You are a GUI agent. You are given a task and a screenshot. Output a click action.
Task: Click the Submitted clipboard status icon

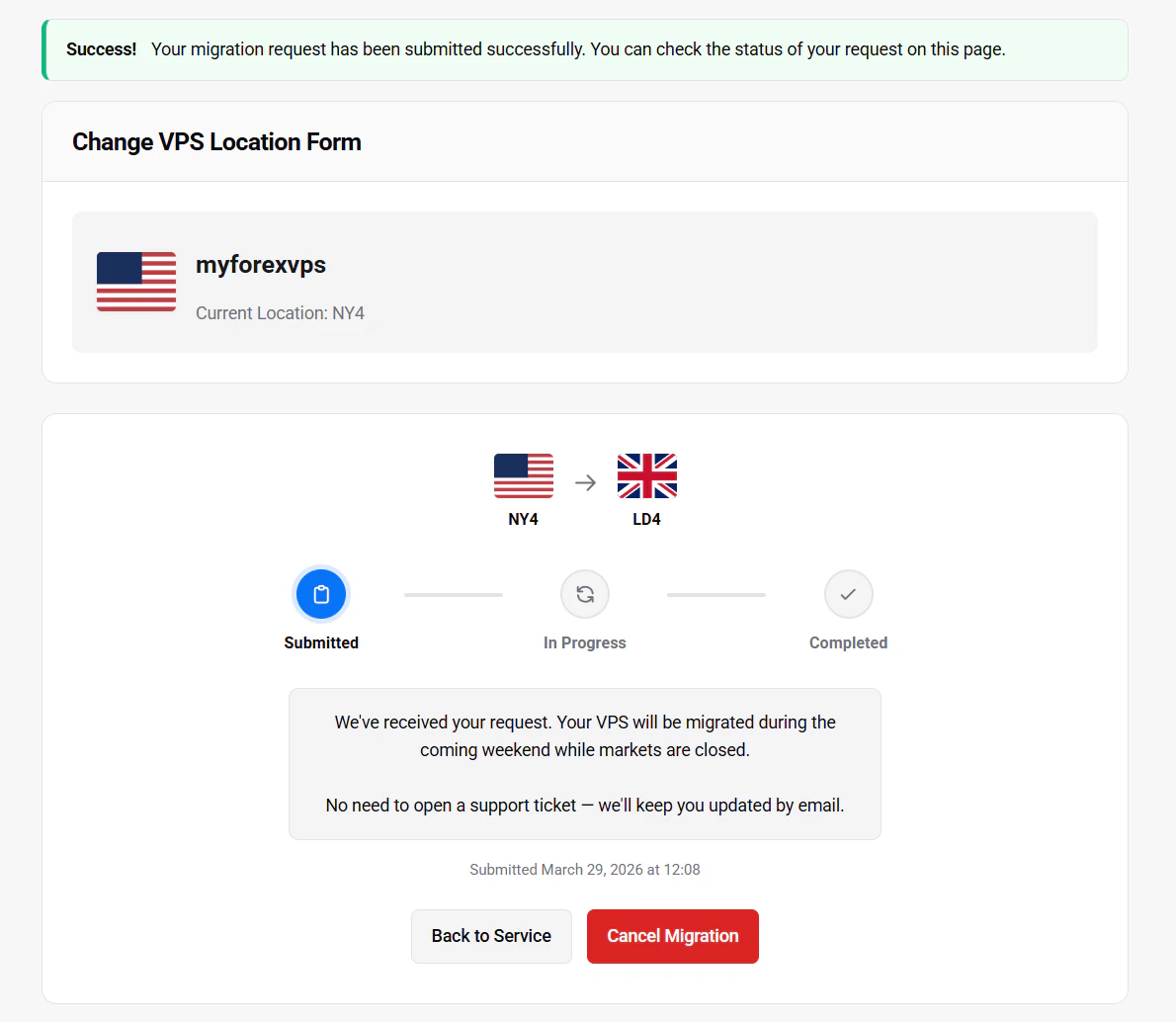[x=321, y=594]
